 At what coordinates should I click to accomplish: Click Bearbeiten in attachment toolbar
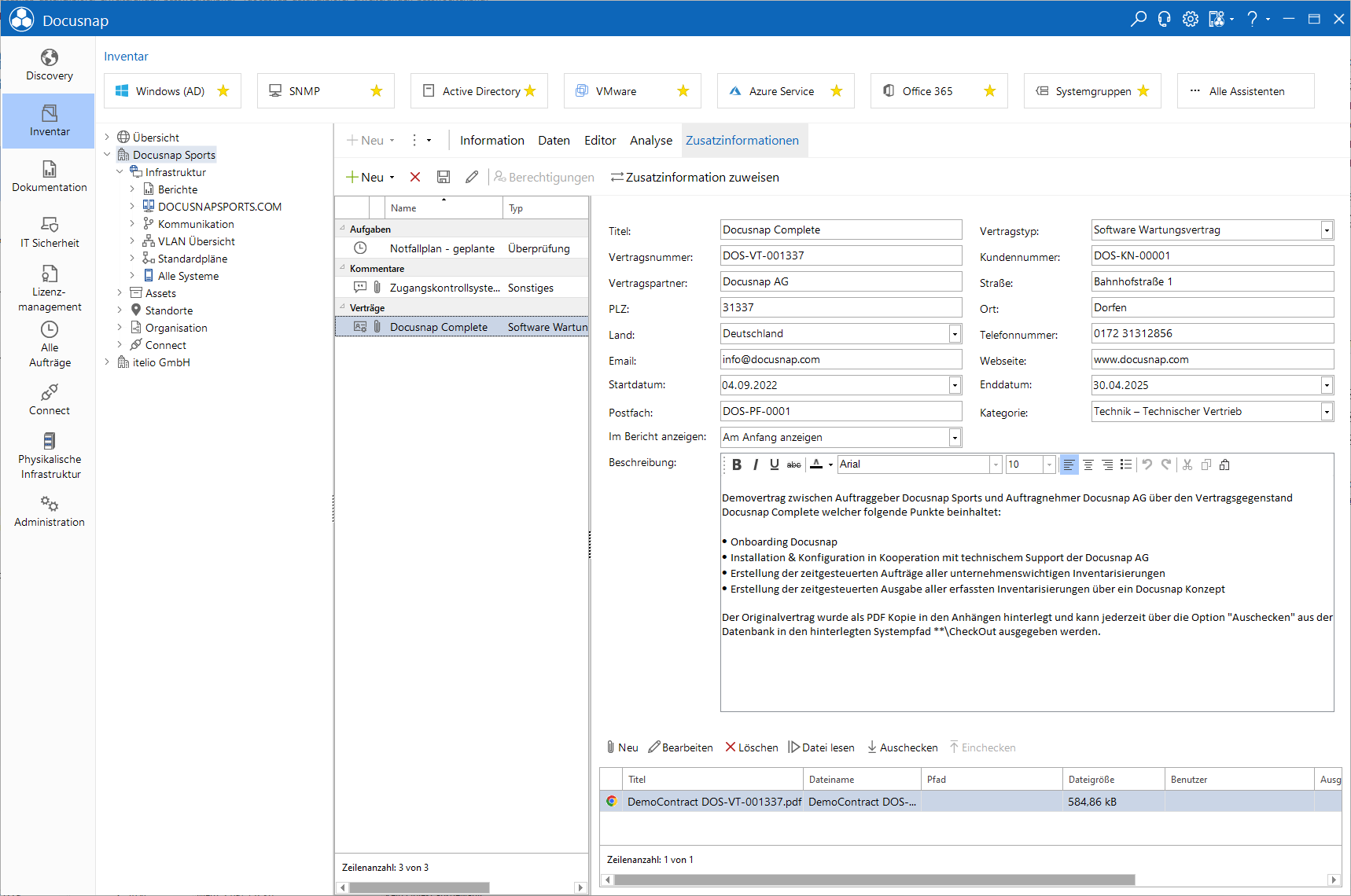click(x=680, y=747)
